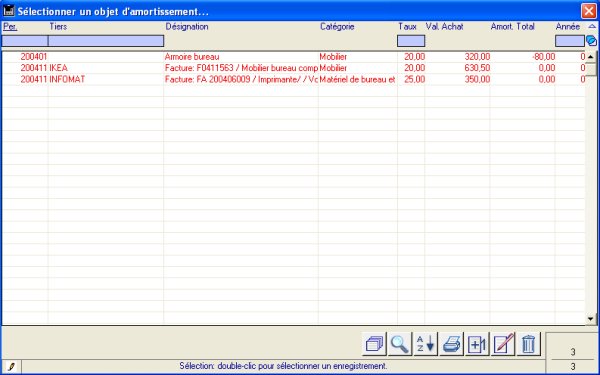Click the blue filter icon beside Année field

click(x=591, y=41)
